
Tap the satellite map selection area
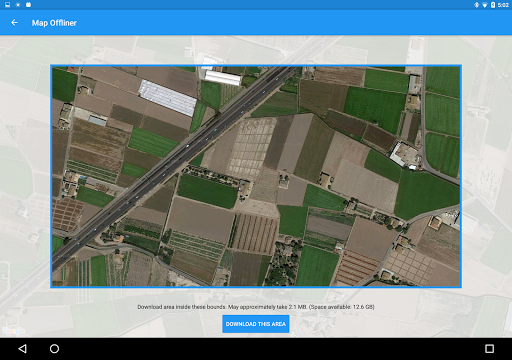coord(256,176)
